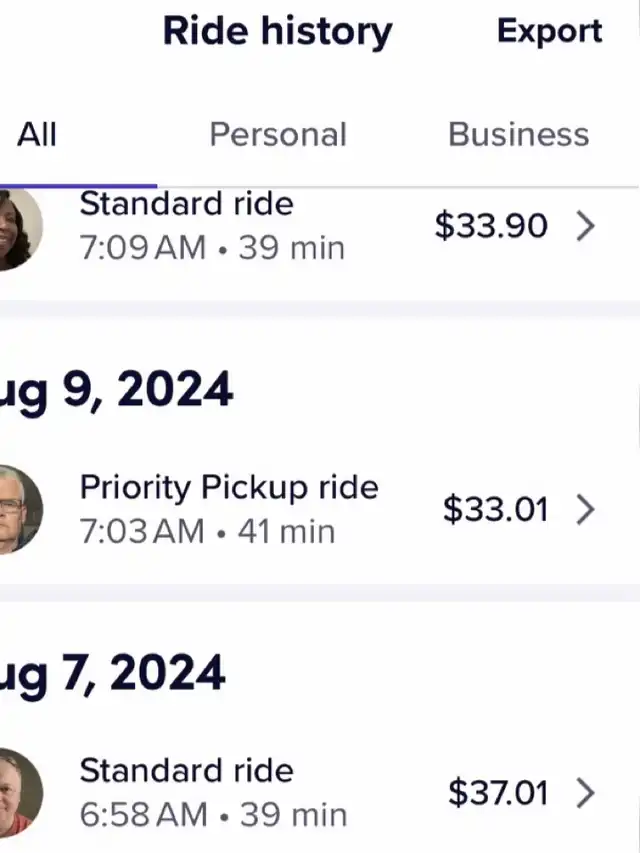Viewport: 640px width, 853px height.
Task: Select the All rides tab
Action: tap(37, 135)
